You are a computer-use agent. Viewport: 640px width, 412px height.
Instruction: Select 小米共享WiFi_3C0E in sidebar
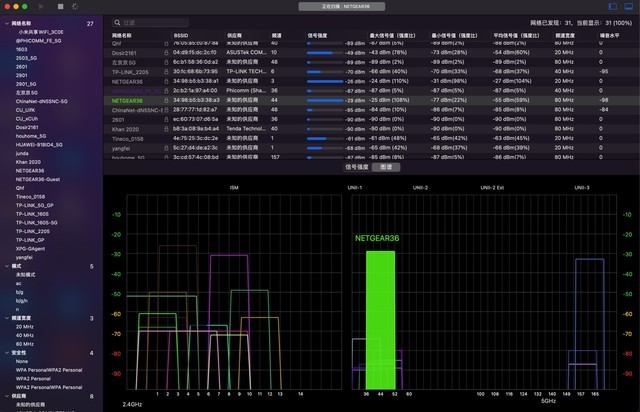click(40, 32)
